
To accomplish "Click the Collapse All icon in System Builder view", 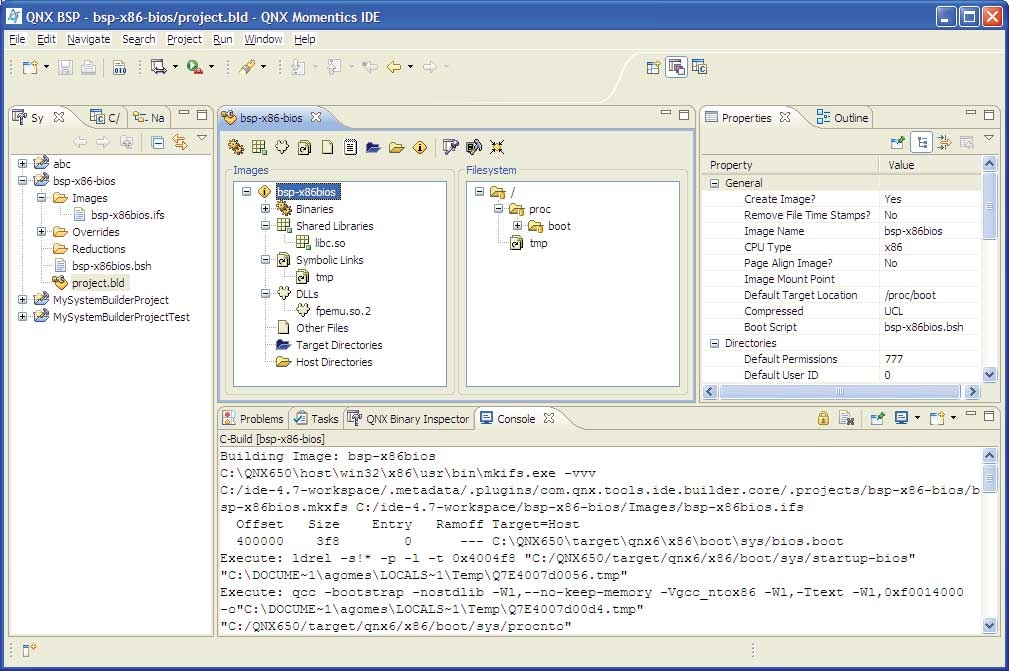I will tap(158, 142).
